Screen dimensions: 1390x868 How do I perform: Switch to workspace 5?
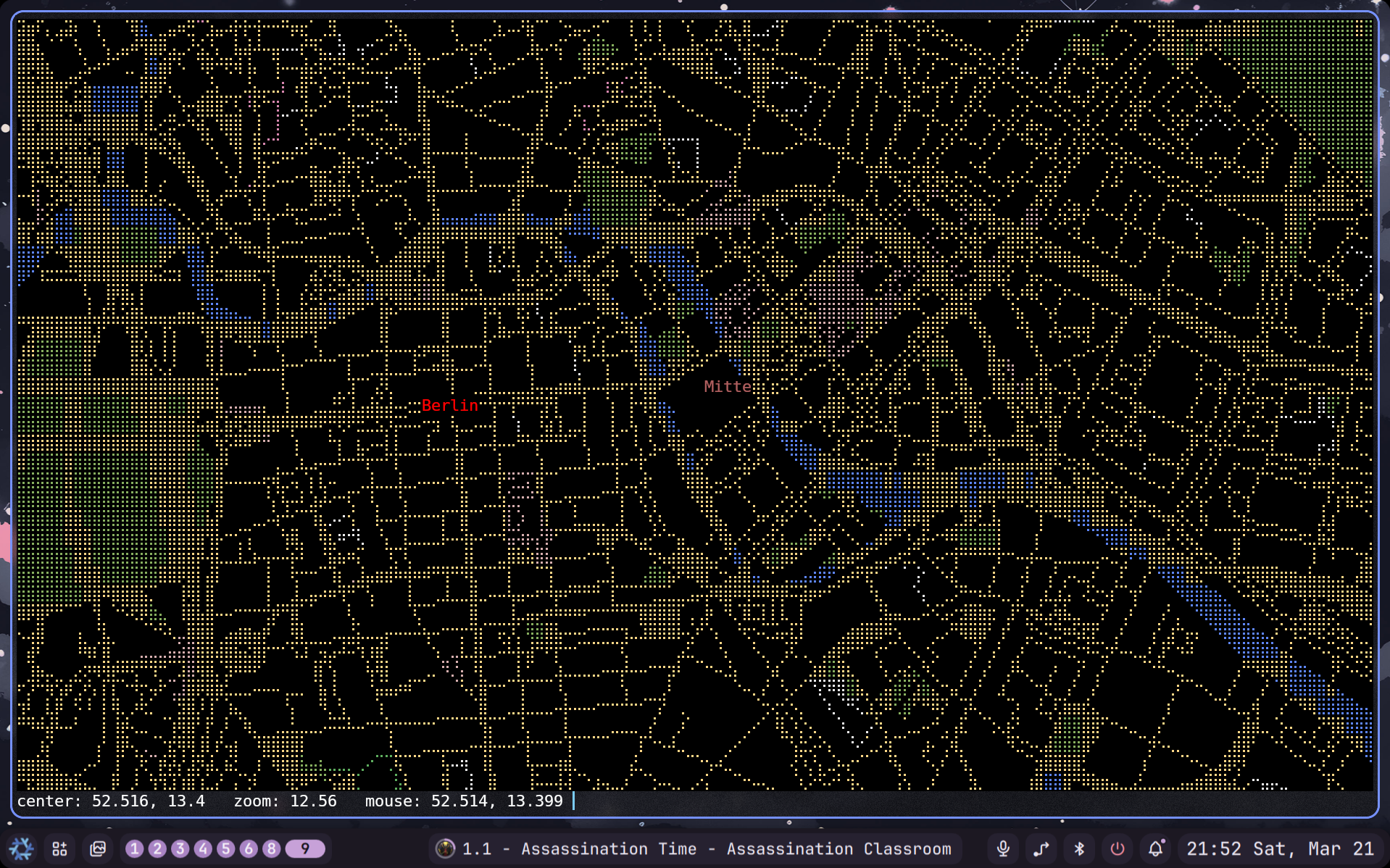(226, 848)
